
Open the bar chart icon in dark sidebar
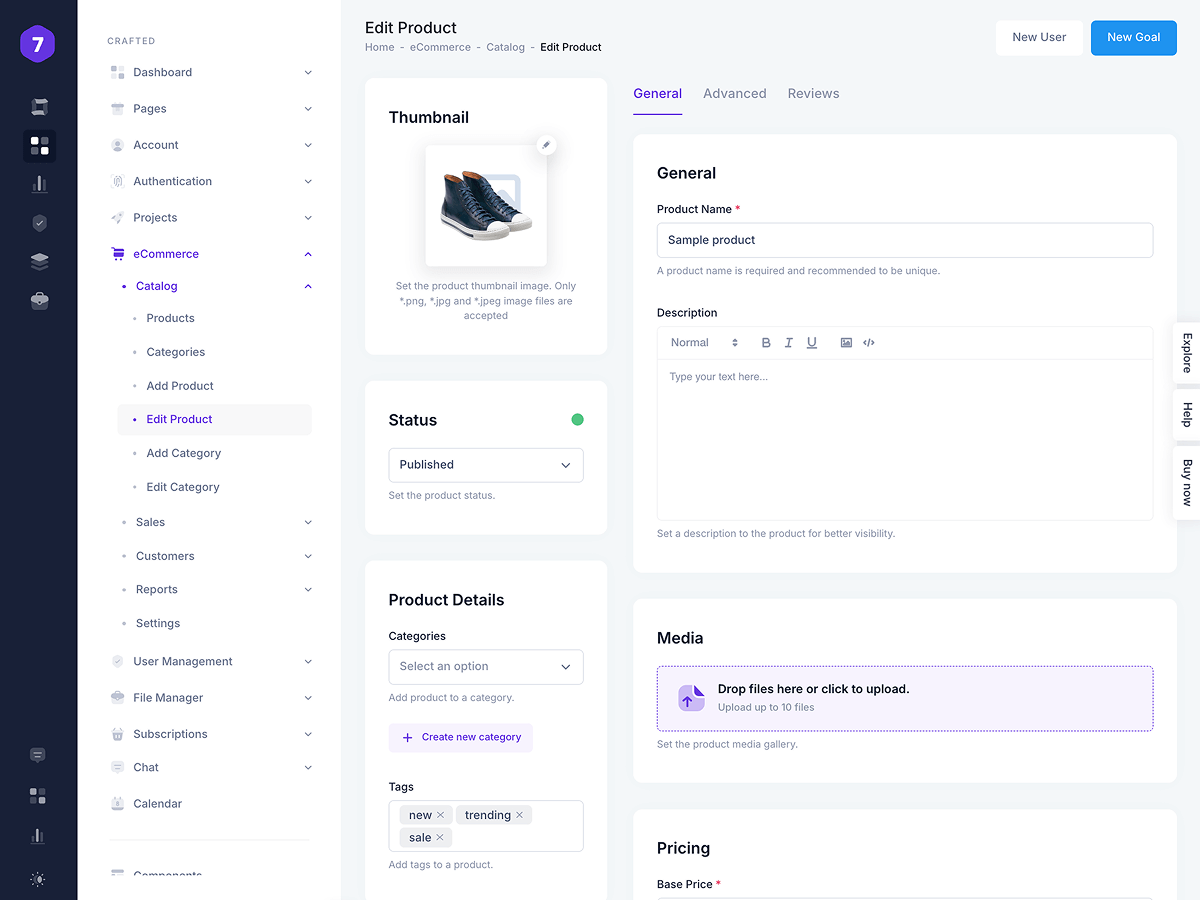[39, 184]
